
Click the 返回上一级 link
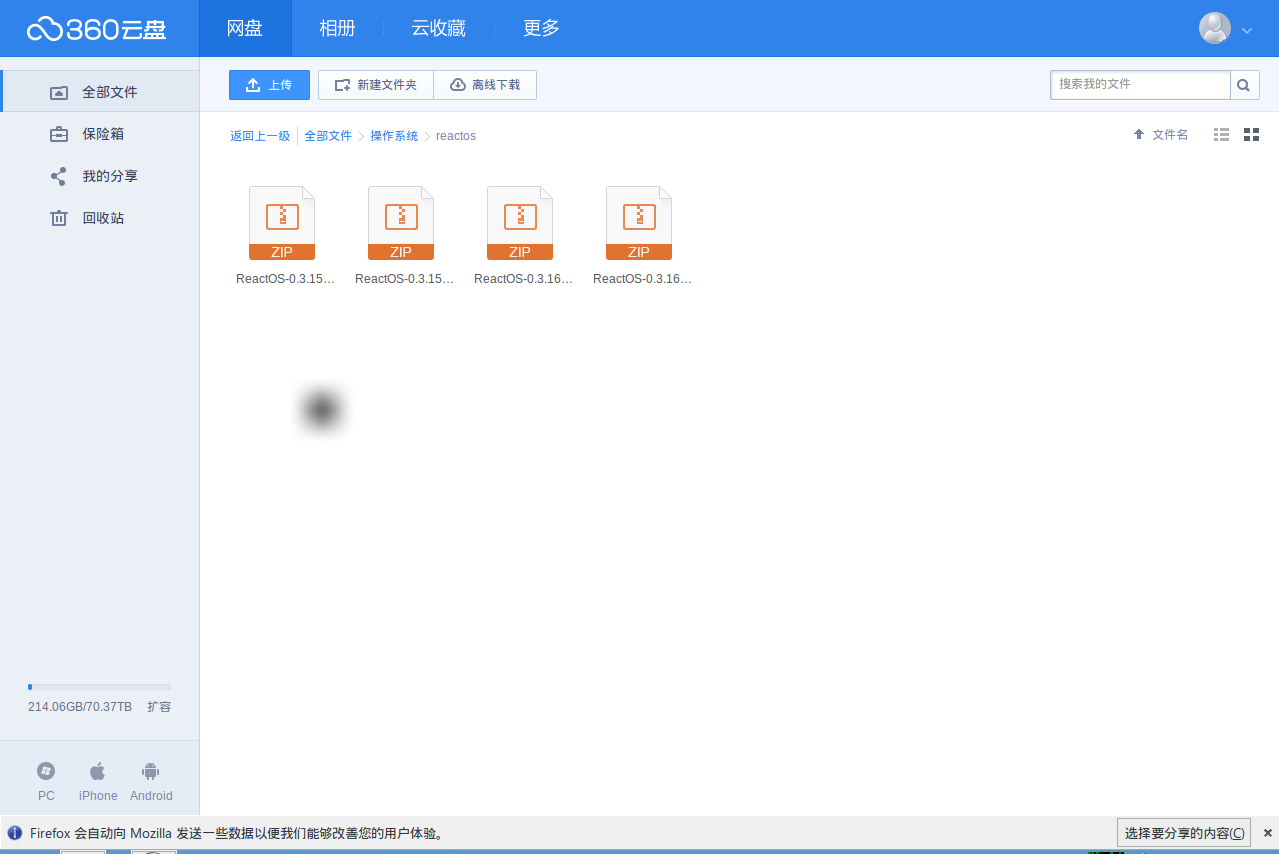(260, 136)
